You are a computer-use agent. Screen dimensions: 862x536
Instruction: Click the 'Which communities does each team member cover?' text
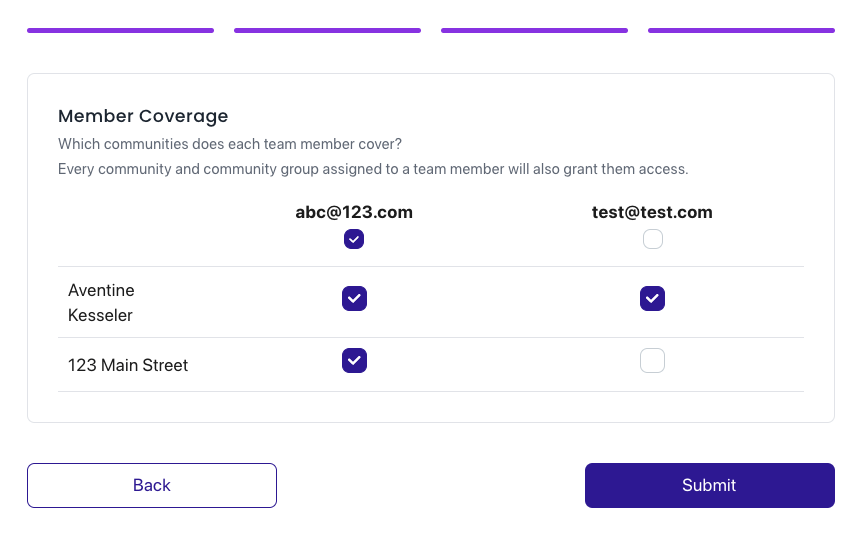(230, 144)
